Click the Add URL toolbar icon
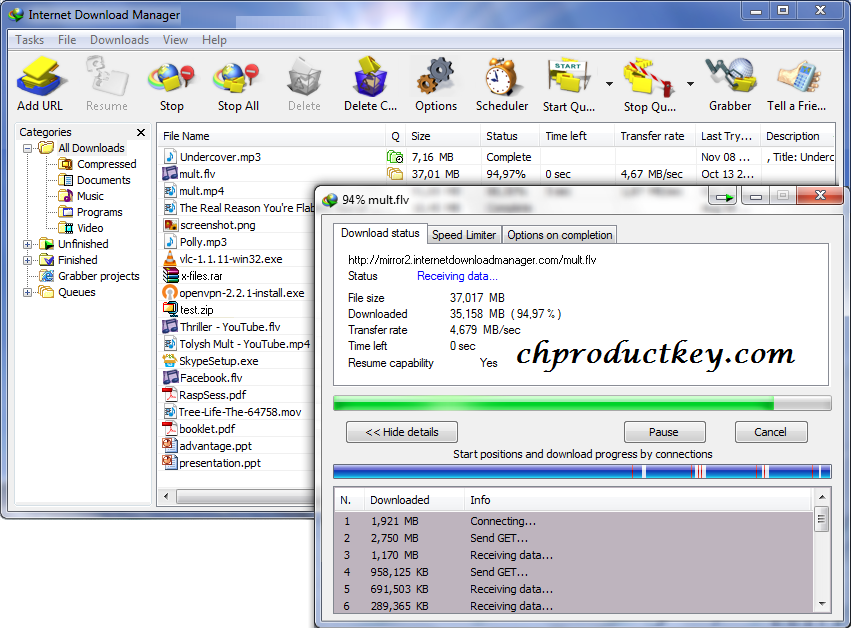The width and height of the screenshot is (851, 628). point(40,77)
